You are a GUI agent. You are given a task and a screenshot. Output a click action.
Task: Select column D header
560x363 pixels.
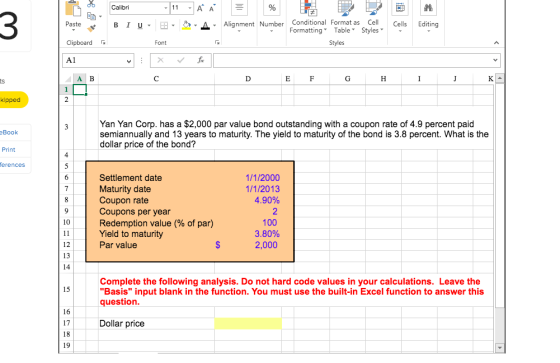(248, 79)
